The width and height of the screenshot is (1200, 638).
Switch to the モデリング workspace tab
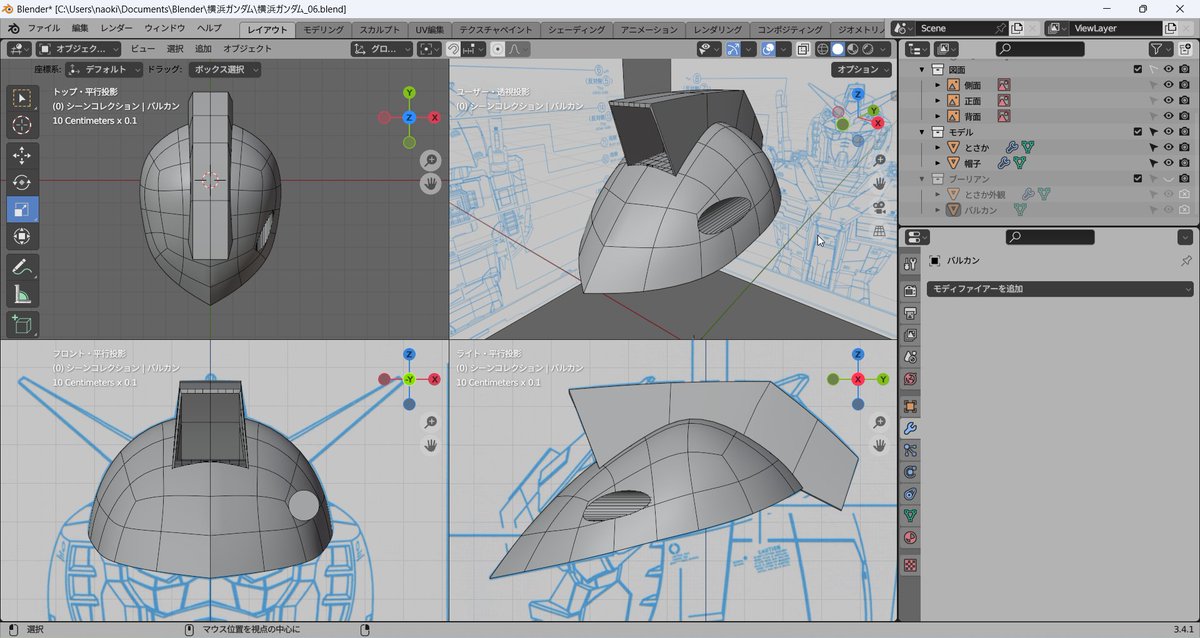pos(323,30)
